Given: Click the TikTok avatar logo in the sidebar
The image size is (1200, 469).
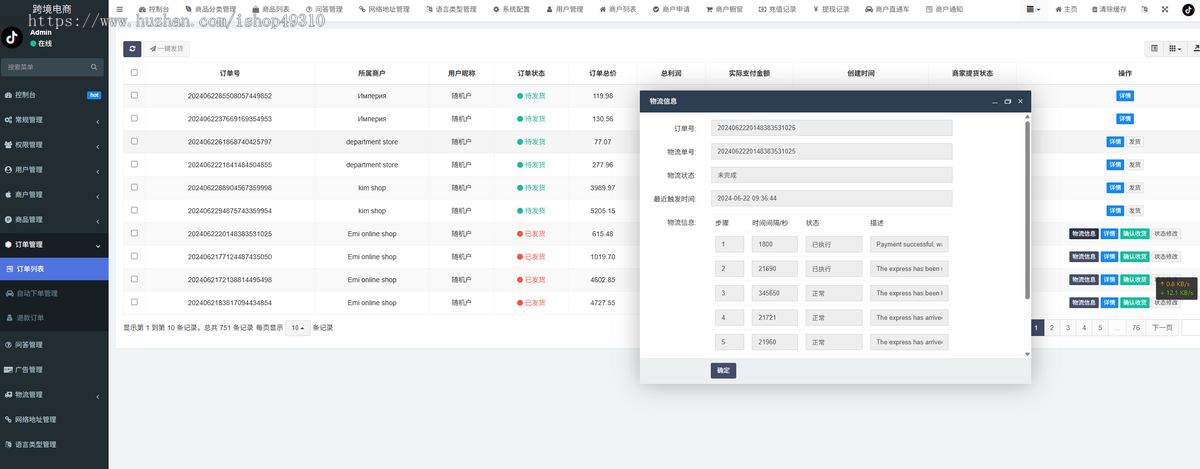Looking at the screenshot, I should [13, 38].
